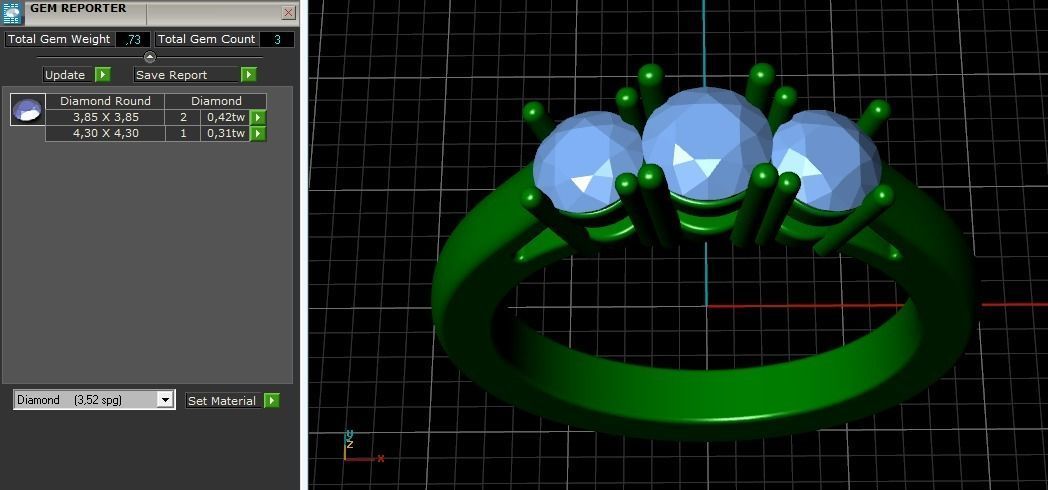This screenshot has width=1048, height=490.
Task: Click the green arrow next to Update
Action: coord(102,74)
